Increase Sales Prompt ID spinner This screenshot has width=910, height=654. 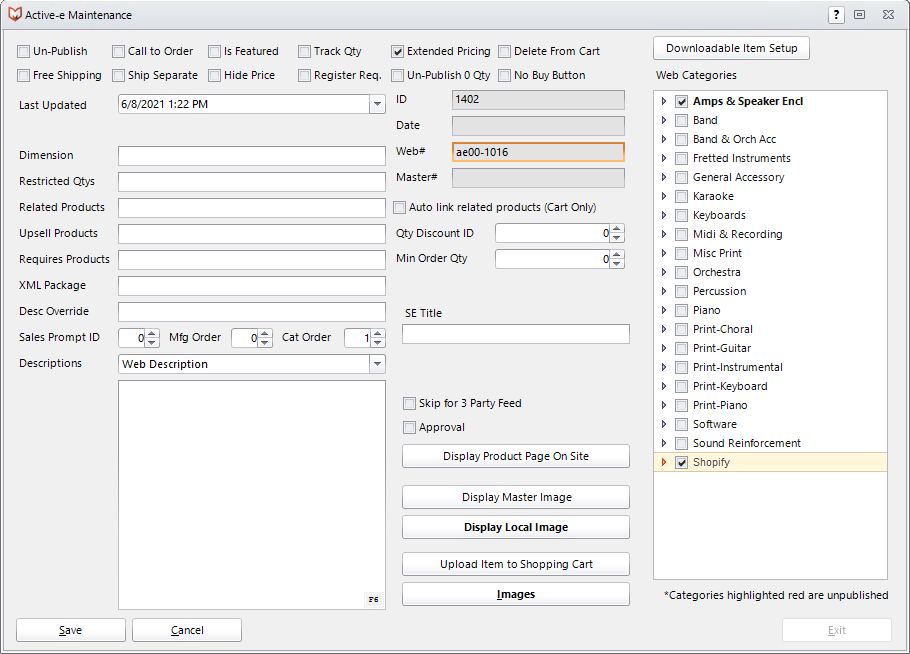click(x=152, y=333)
